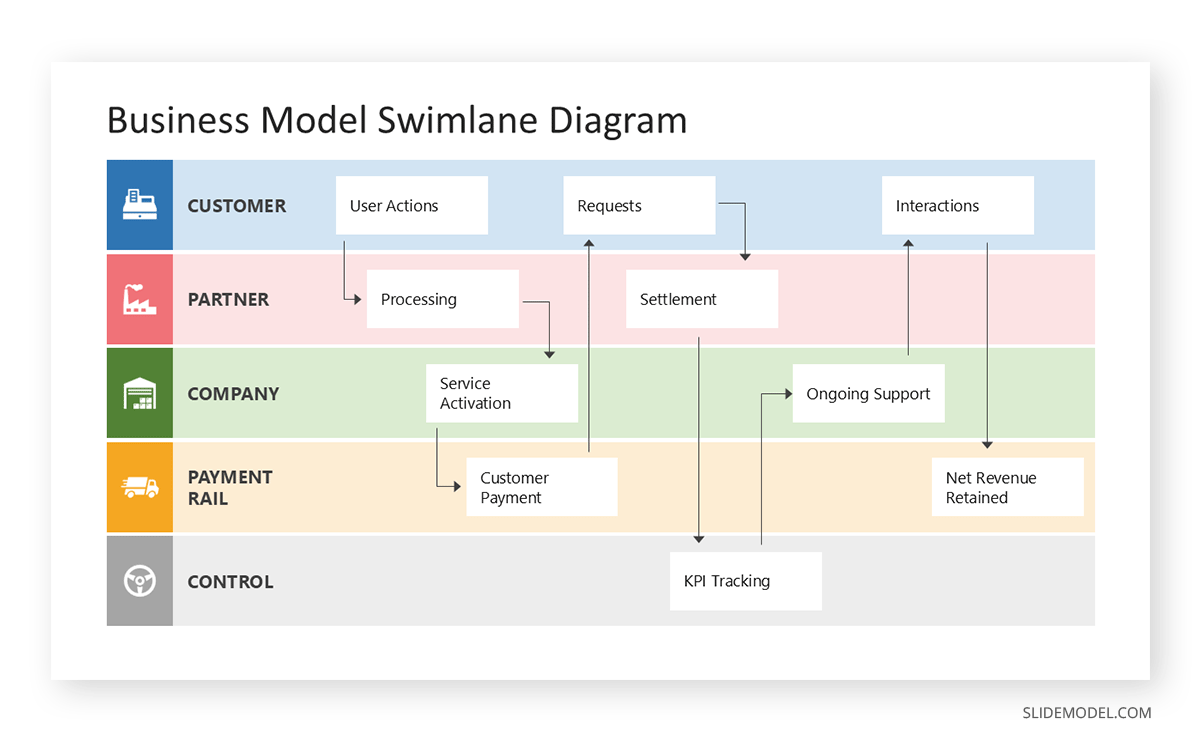Select the PAYMENT RAIL lane label
This screenshot has height=743, width=1200.
point(230,487)
